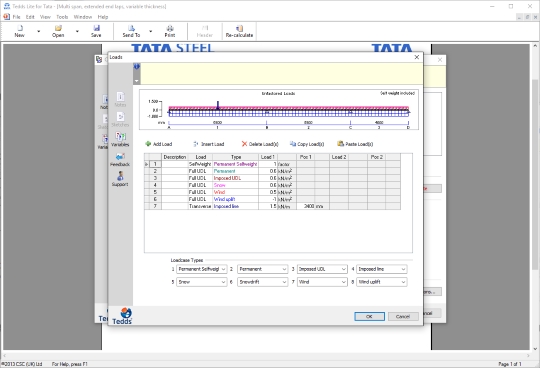Close the Loads dialog
Viewport: 540px width, 368px height.
click(x=417, y=57)
